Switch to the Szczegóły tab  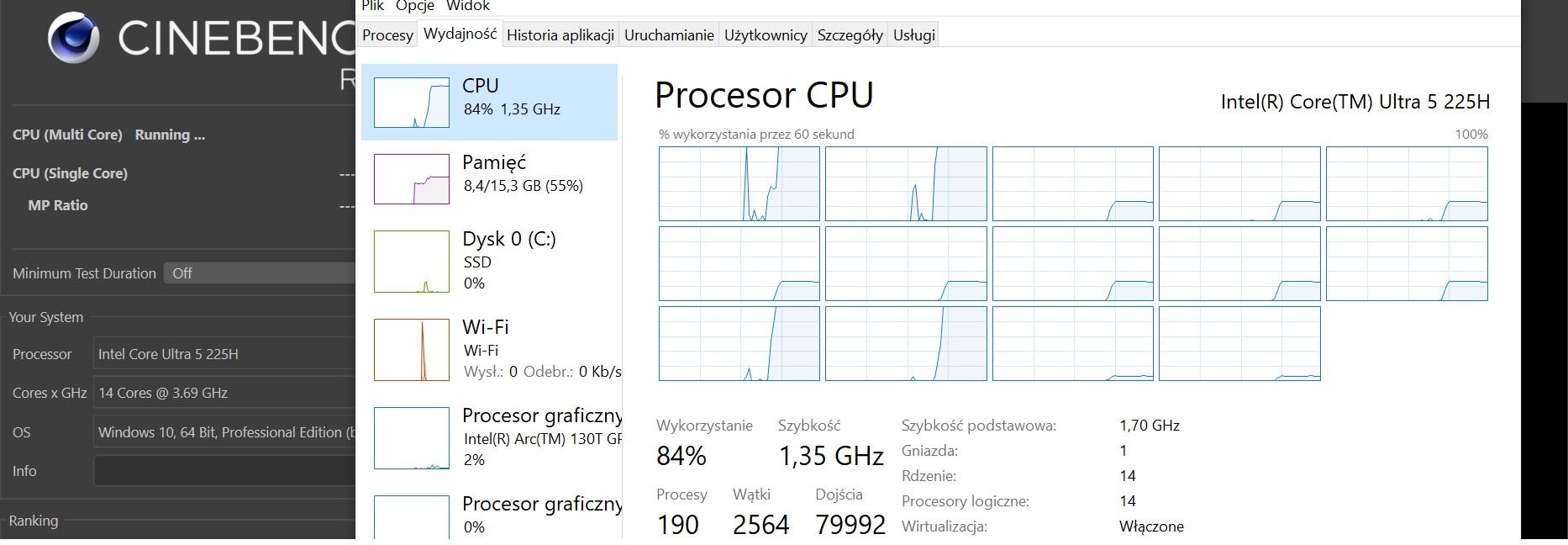click(x=850, y=35)
